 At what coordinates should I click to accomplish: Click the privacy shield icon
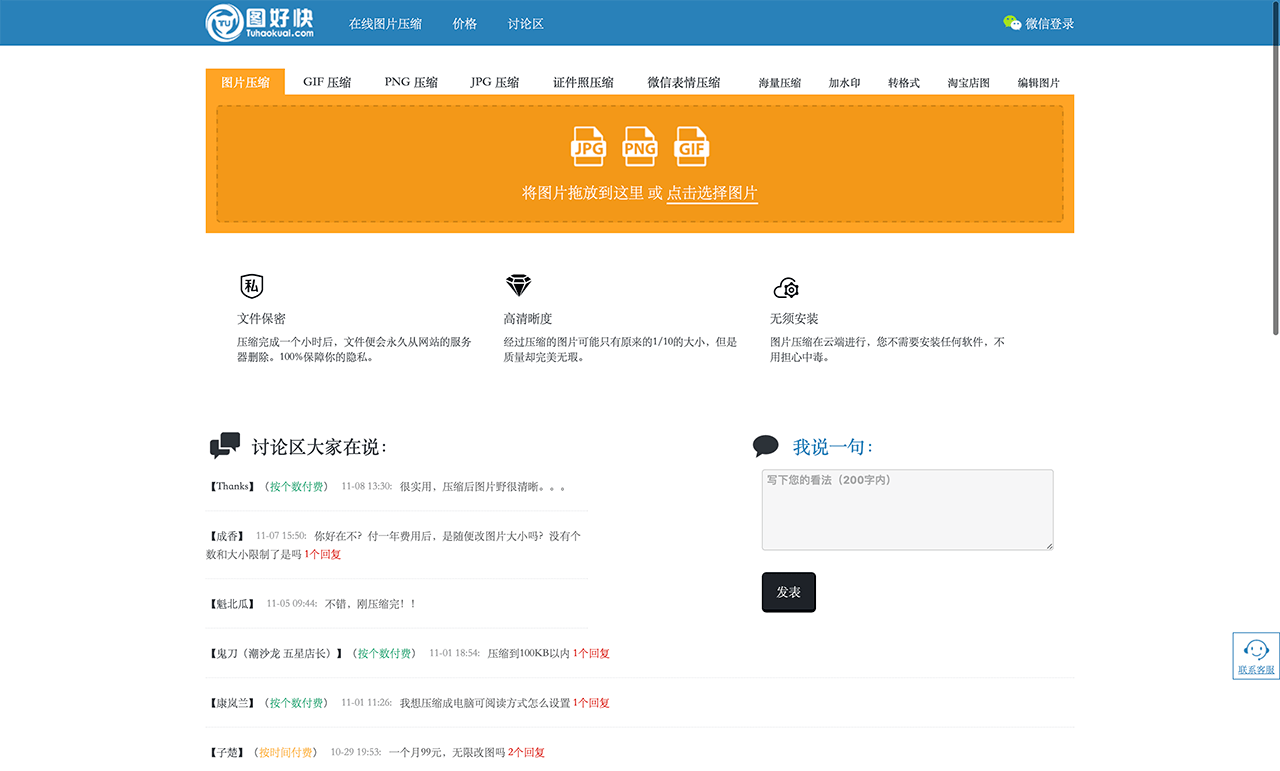coord(252,287)
